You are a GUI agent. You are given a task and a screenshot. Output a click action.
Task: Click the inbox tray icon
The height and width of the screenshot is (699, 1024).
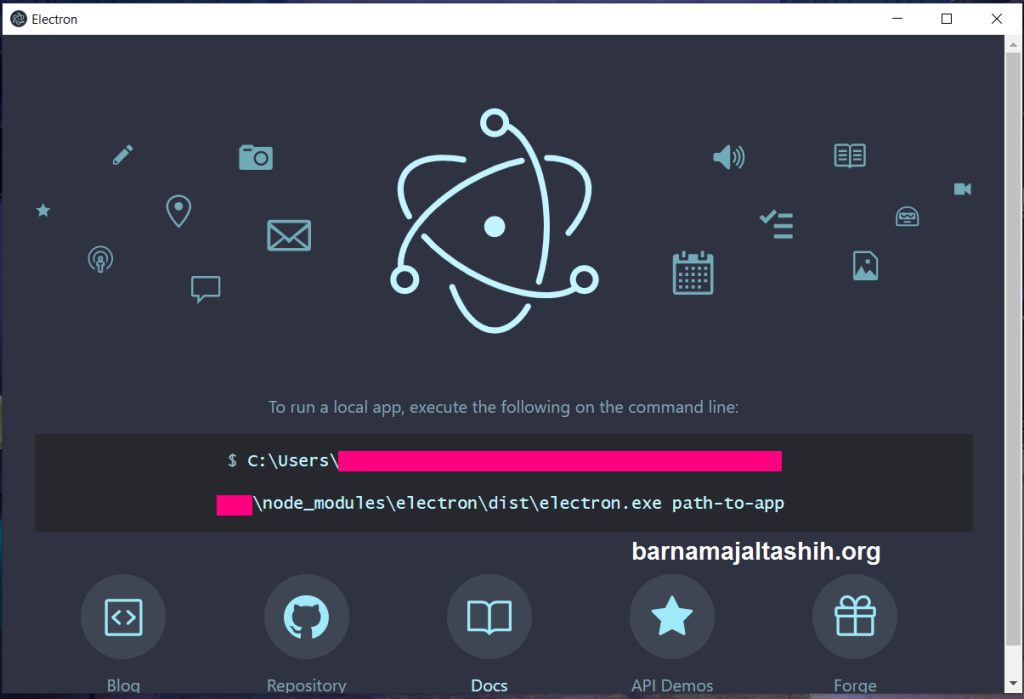tap(907, 216)
